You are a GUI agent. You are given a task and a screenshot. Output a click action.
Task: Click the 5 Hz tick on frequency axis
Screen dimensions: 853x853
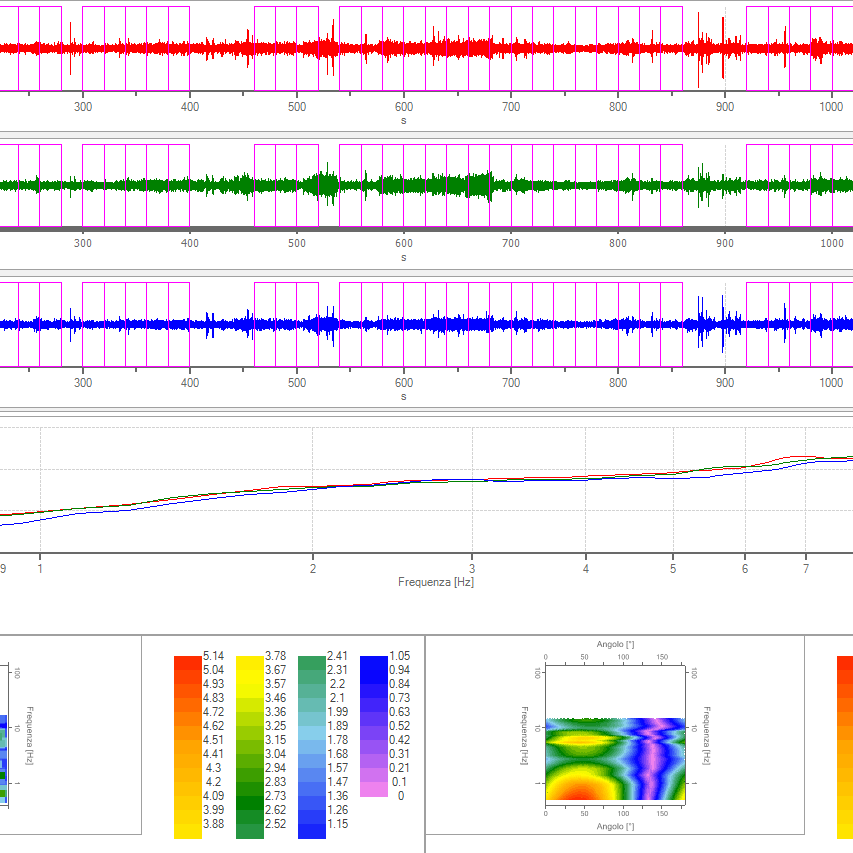click(x=673, y=568)
